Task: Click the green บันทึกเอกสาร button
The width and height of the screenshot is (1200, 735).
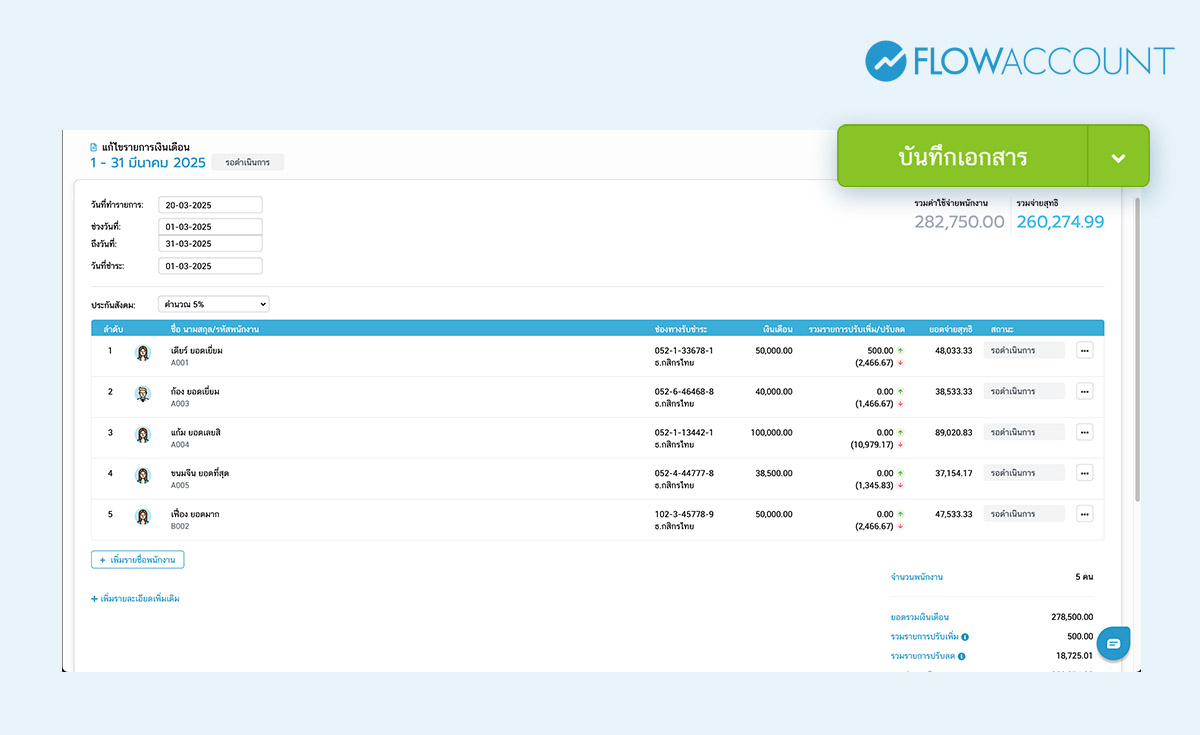Action: click(x=962, y=157)
